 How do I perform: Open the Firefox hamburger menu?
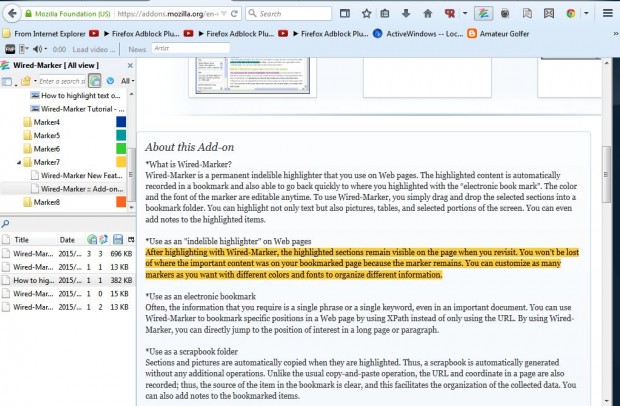(x=608, y=13)
